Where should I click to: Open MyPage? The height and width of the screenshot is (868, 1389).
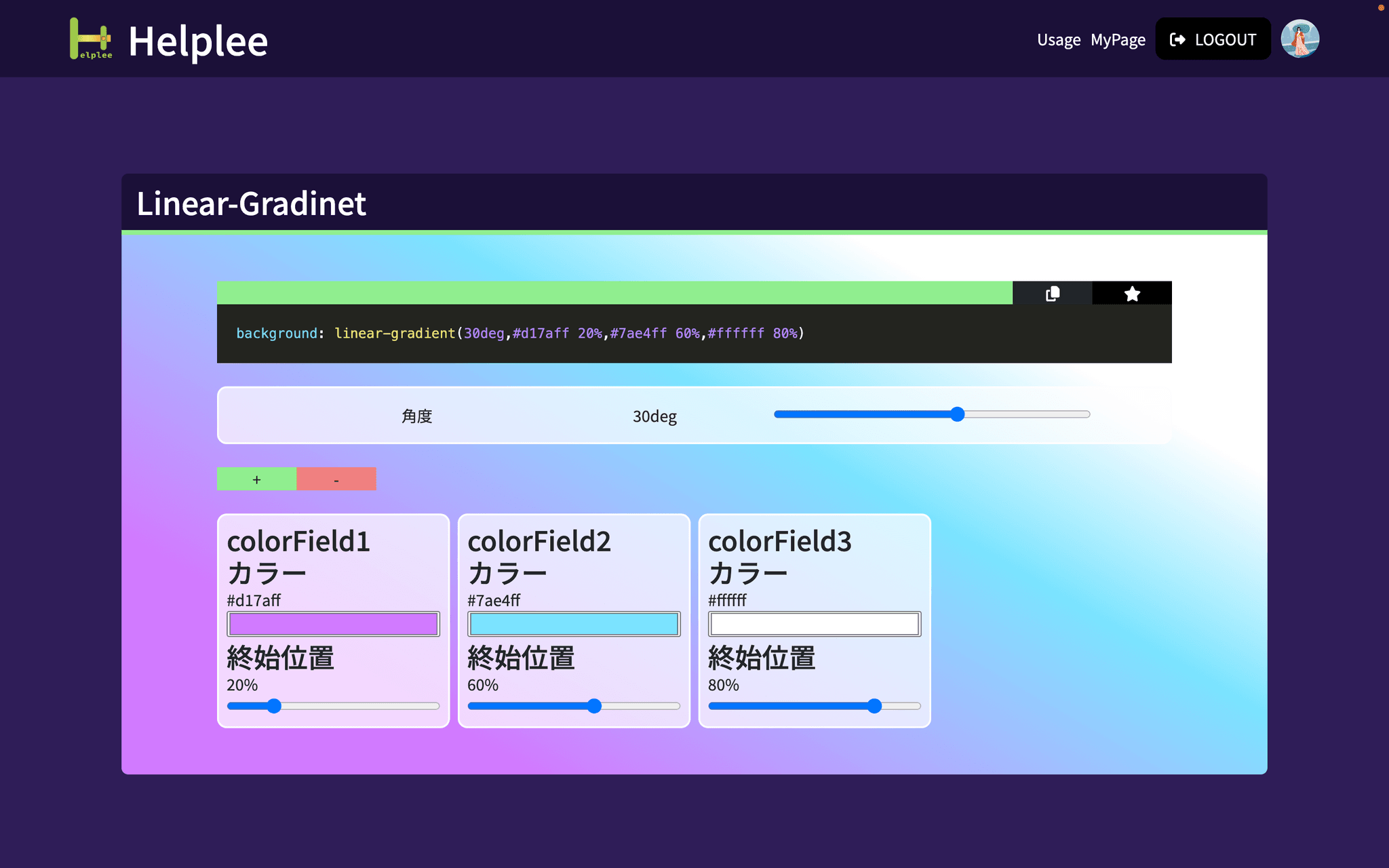pos(1117,39)
